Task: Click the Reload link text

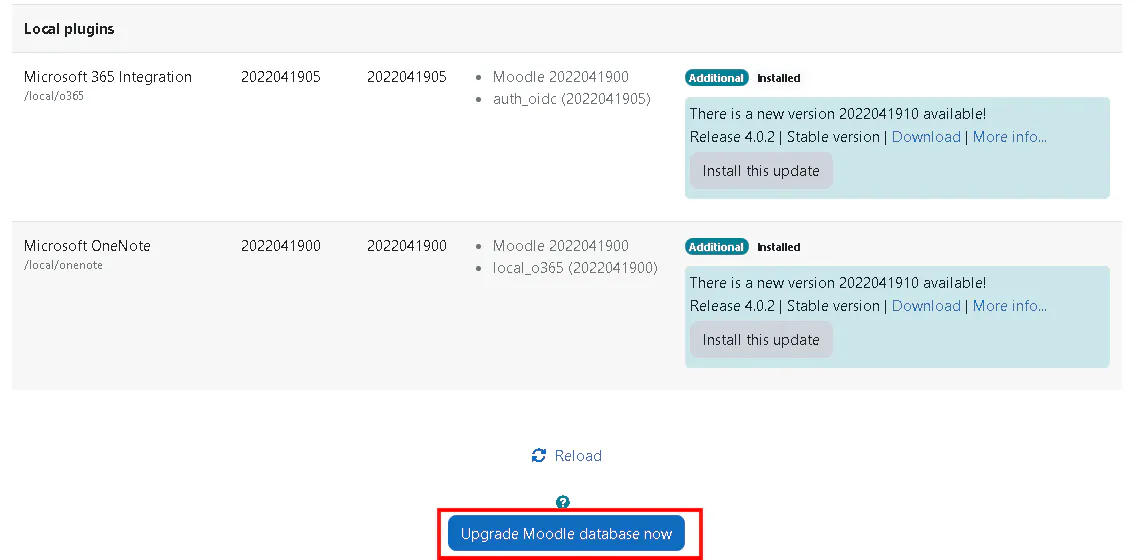Action: tap(578, 456)
